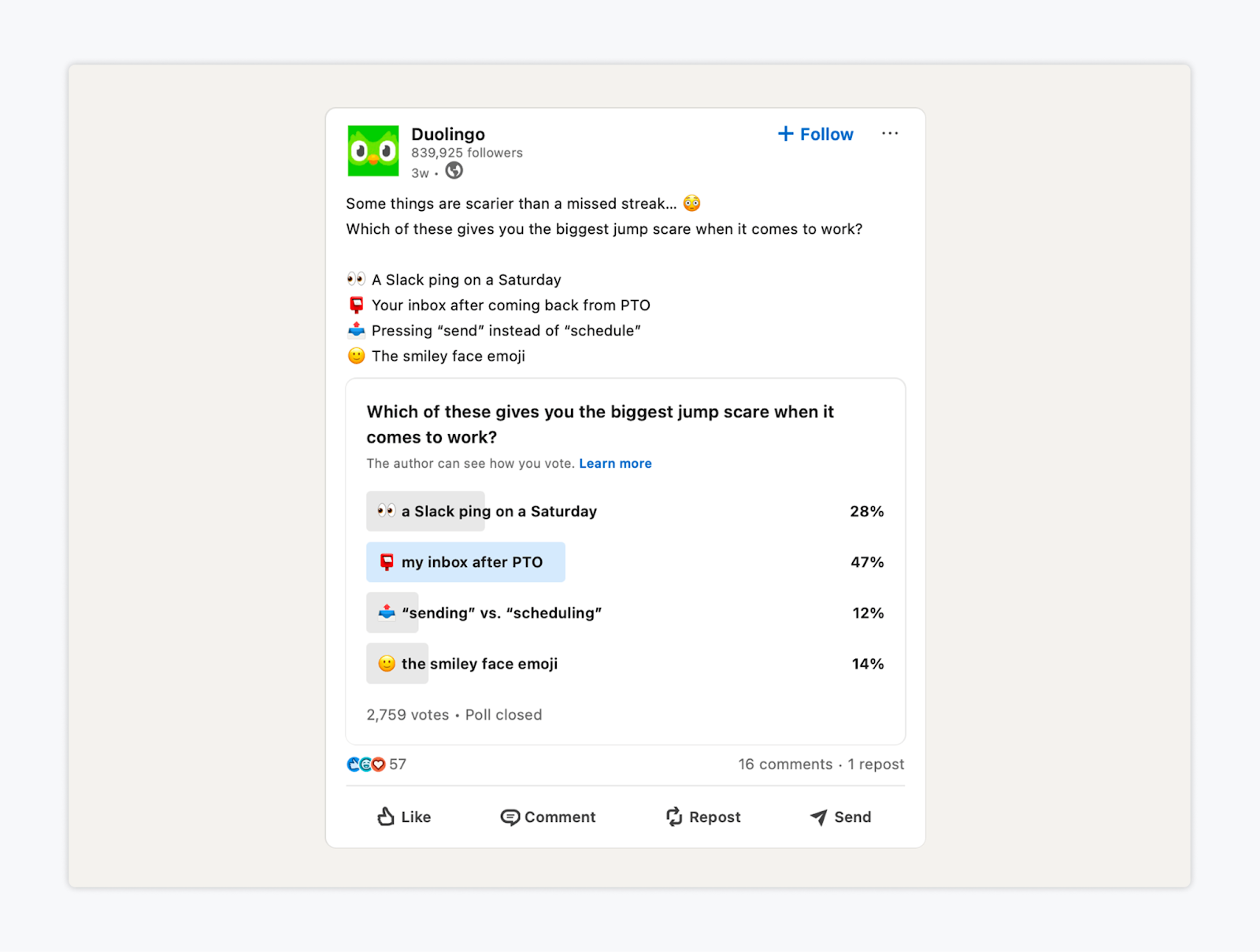Click the Like thumbs-up icon

click(x=385, y=817)
